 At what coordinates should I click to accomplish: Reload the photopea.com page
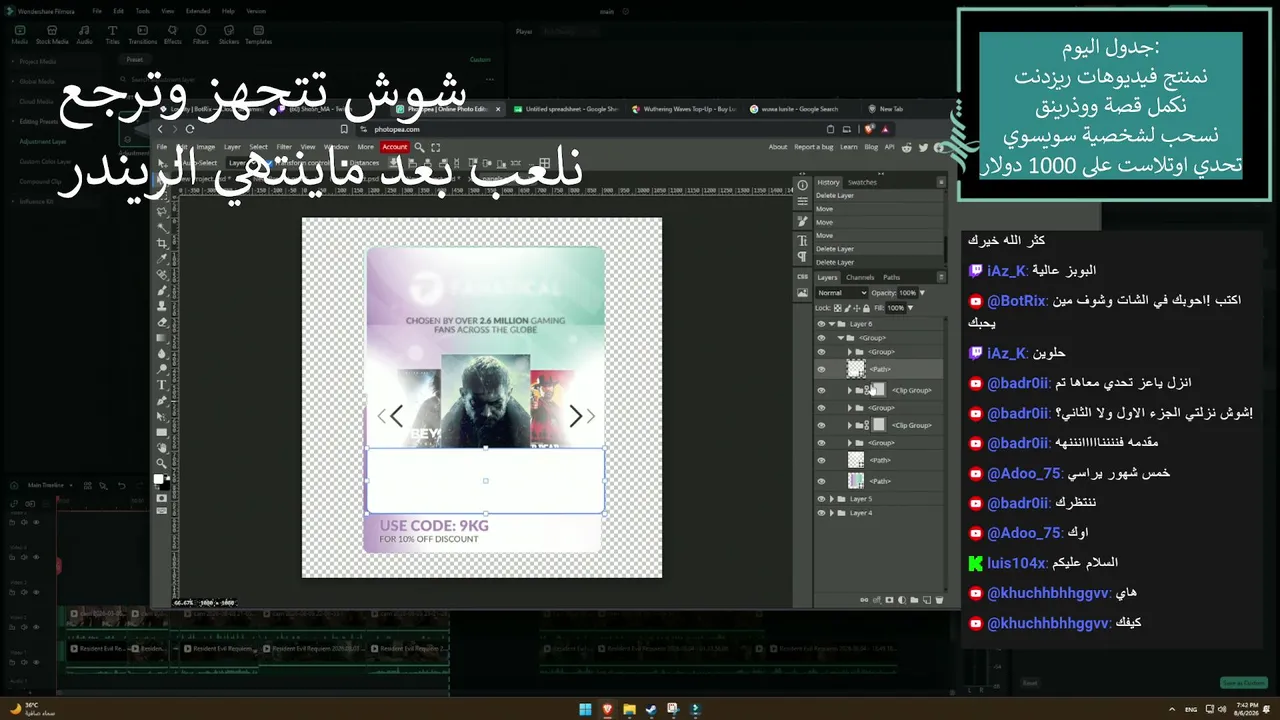click(190, 129)
